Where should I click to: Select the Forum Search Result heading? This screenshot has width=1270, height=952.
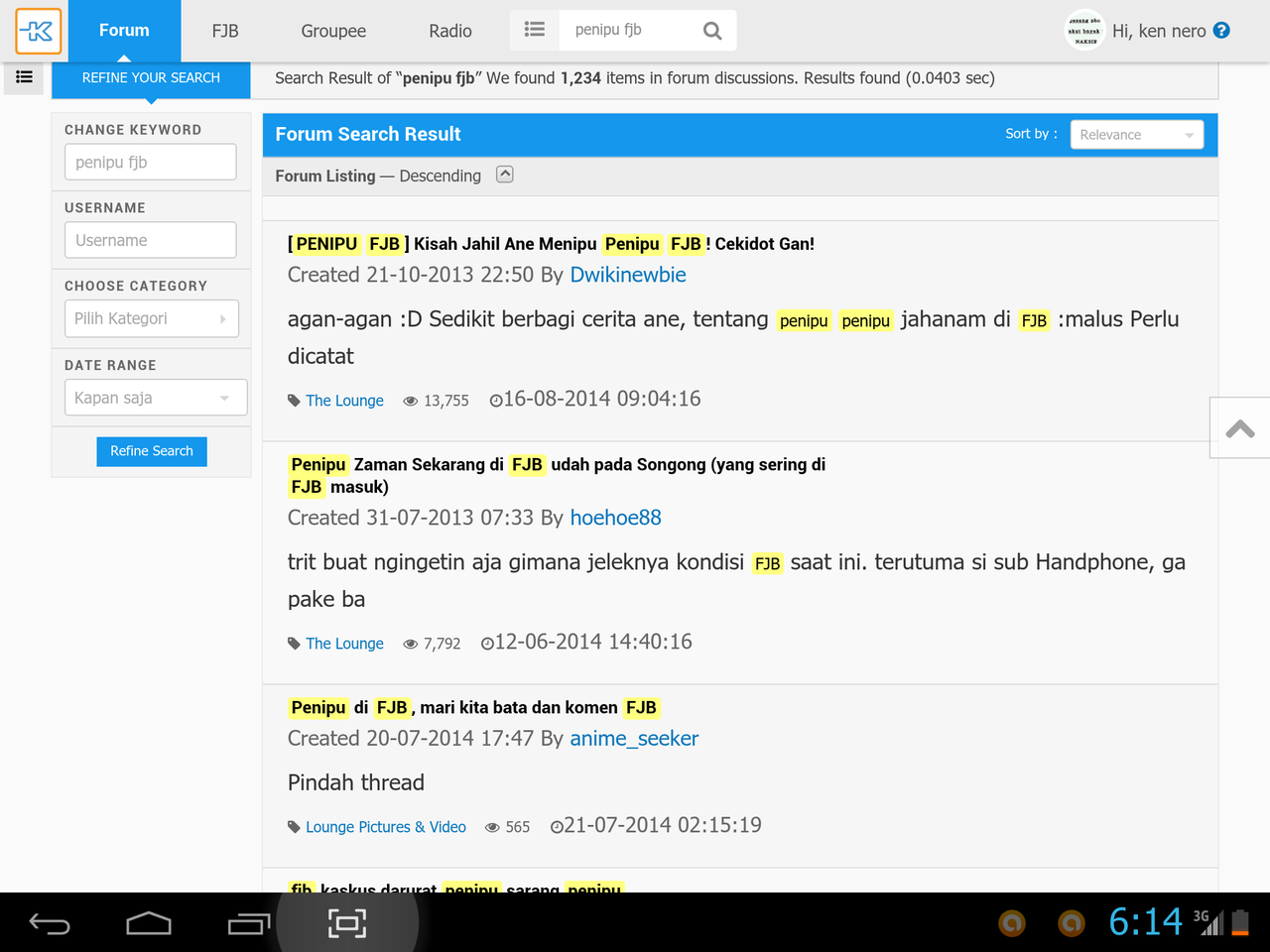(368, 134)
